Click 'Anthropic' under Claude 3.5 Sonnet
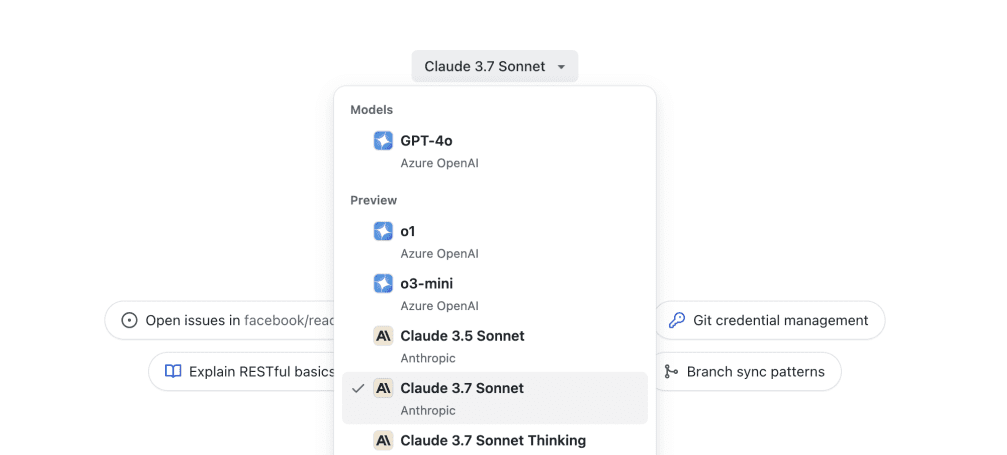This screenshot has width=1007, height=455. [x=428, y=358]
